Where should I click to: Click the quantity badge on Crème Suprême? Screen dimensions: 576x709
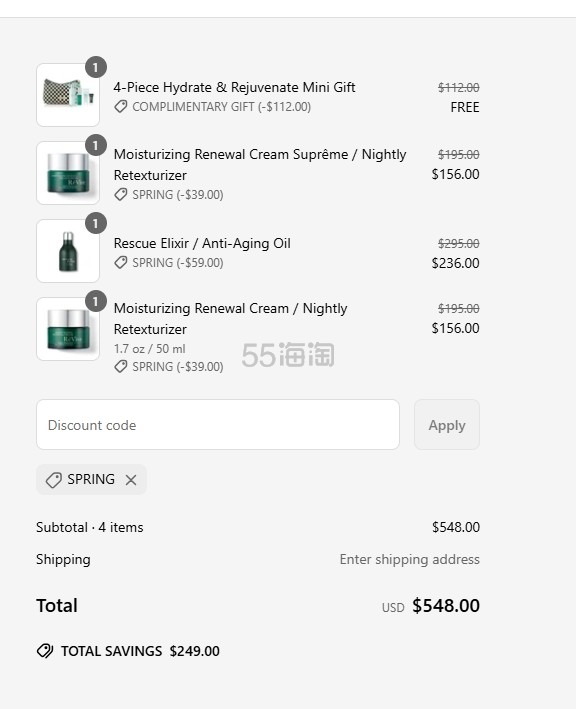pyautogui.click(x=96, y=145)
